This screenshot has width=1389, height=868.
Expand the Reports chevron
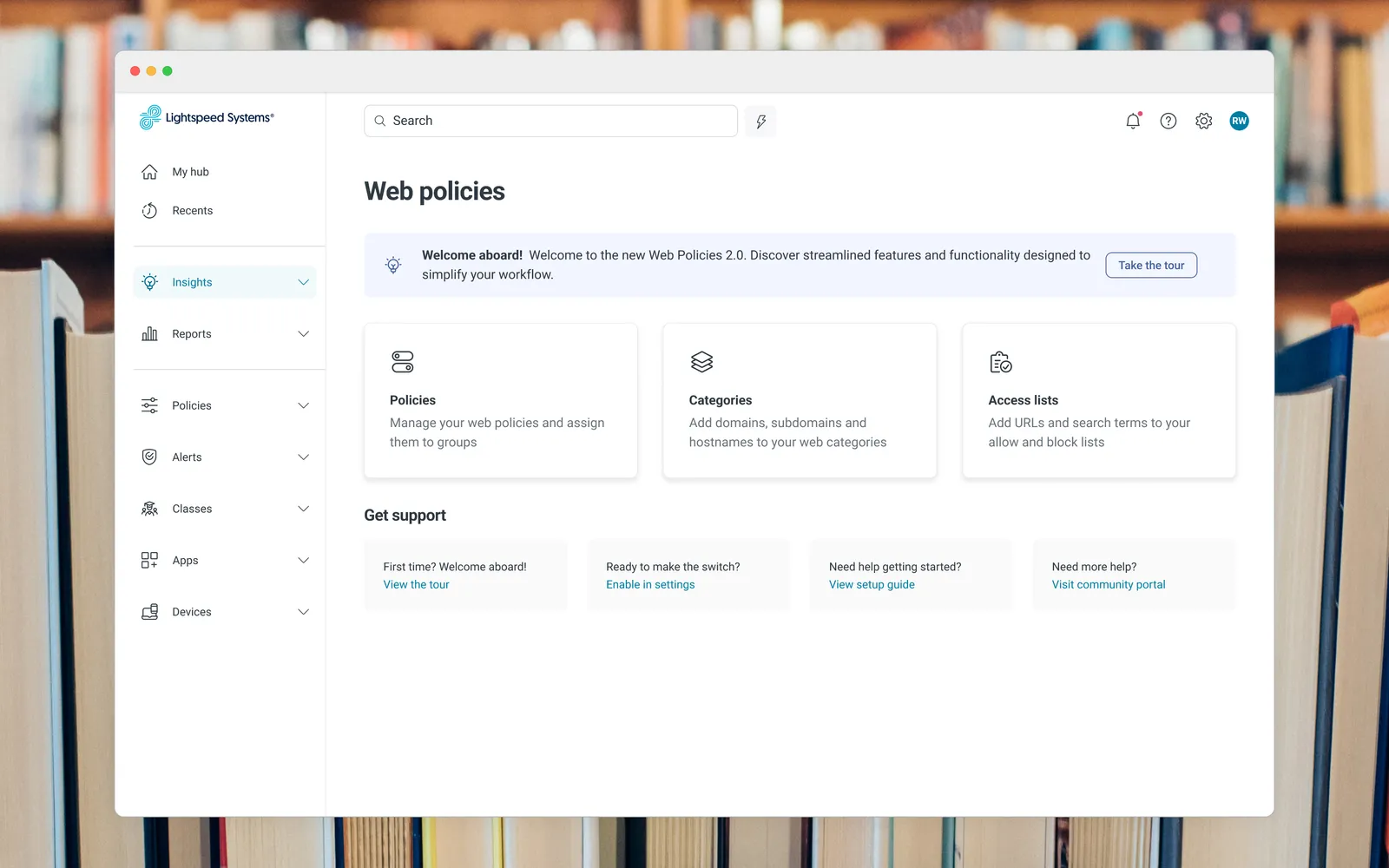pyautogui.click(x=303, y=334)
